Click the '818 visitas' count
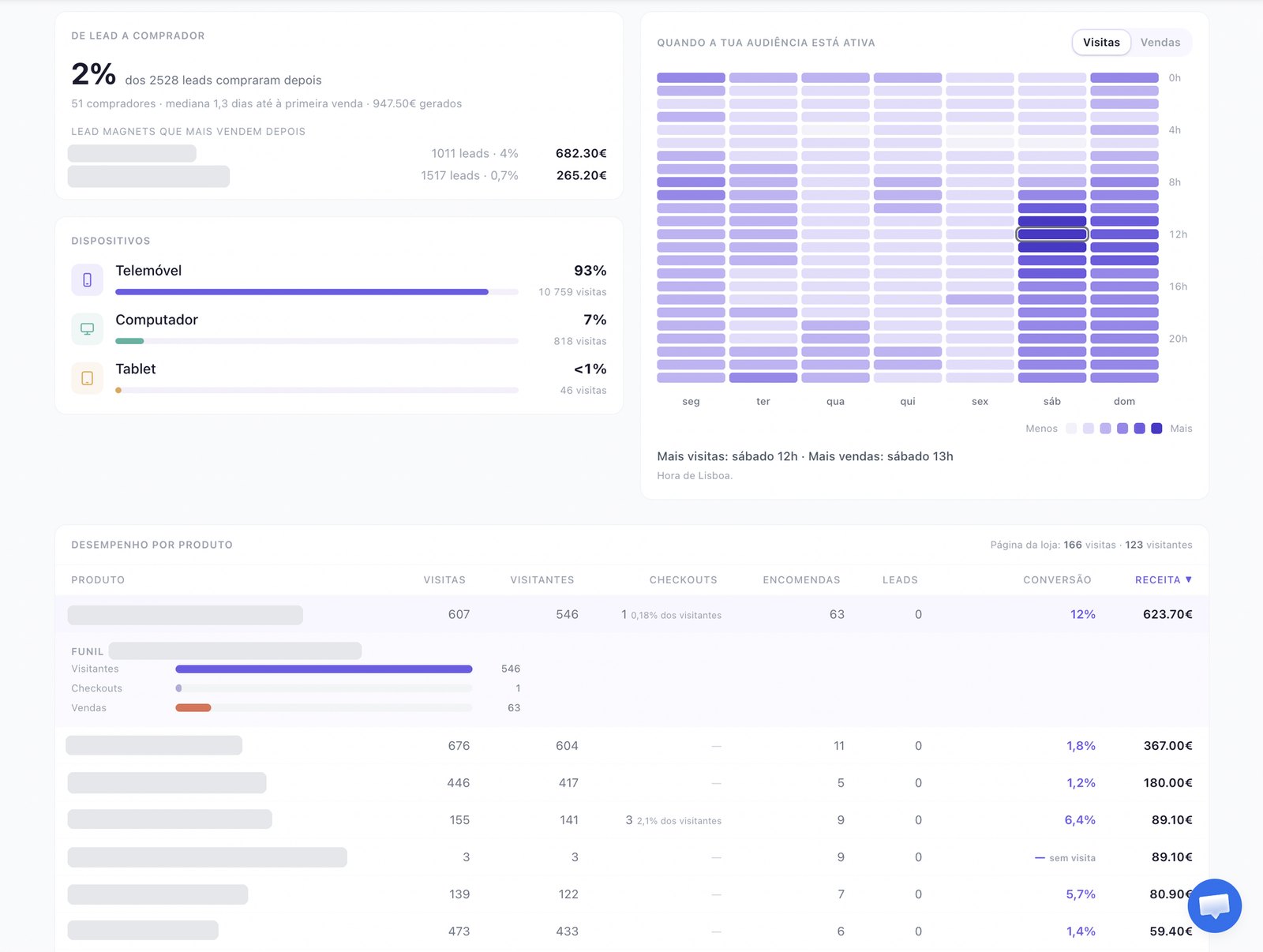 point(580,341)
